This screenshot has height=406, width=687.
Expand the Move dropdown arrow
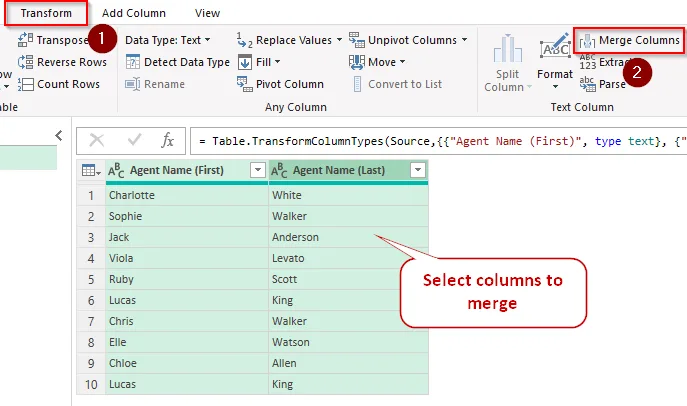click(402, 62)
